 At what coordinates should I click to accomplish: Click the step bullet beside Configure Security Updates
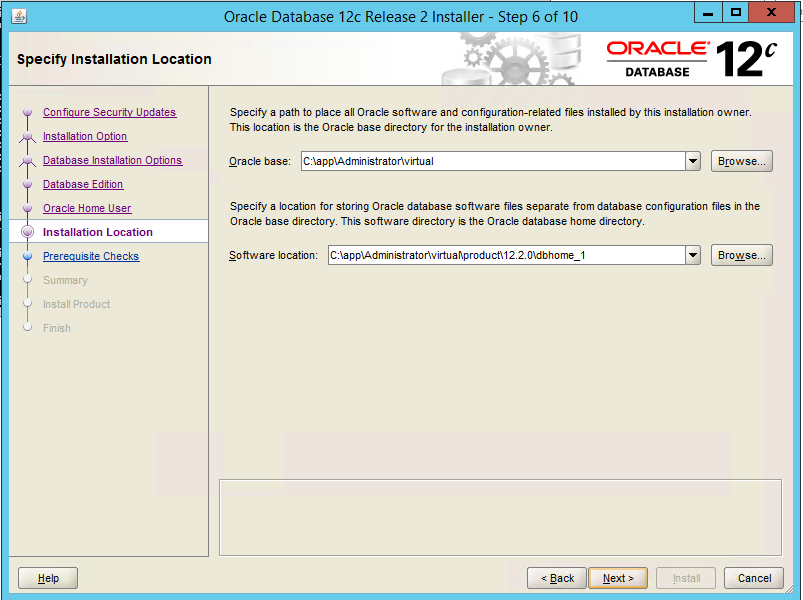tap(28, 113)
